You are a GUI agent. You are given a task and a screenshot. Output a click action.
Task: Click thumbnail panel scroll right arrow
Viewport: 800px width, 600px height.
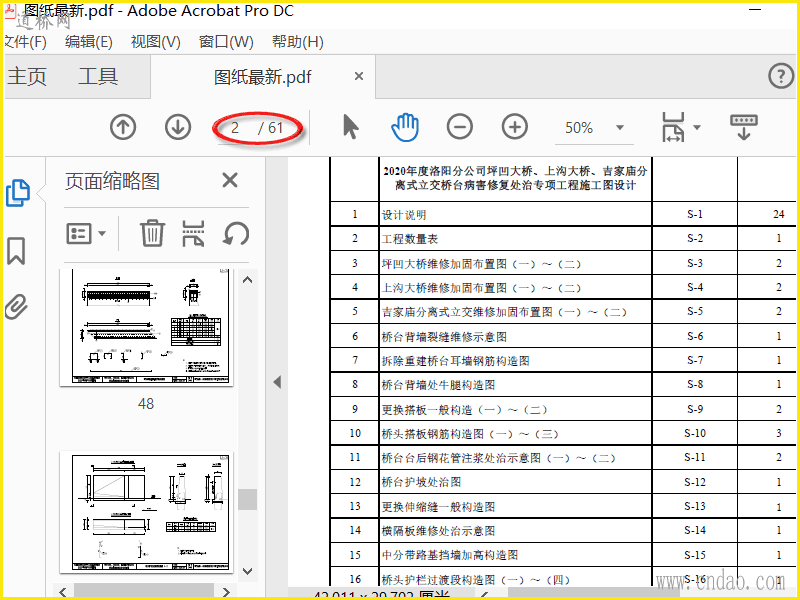[x=226, y=592]
